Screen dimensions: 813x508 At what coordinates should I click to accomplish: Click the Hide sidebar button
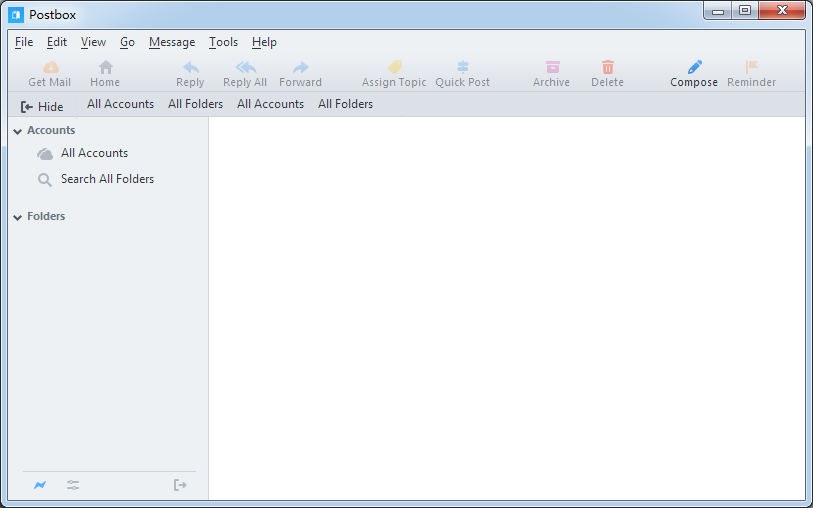pyautogui.click(x=41, y=107)
